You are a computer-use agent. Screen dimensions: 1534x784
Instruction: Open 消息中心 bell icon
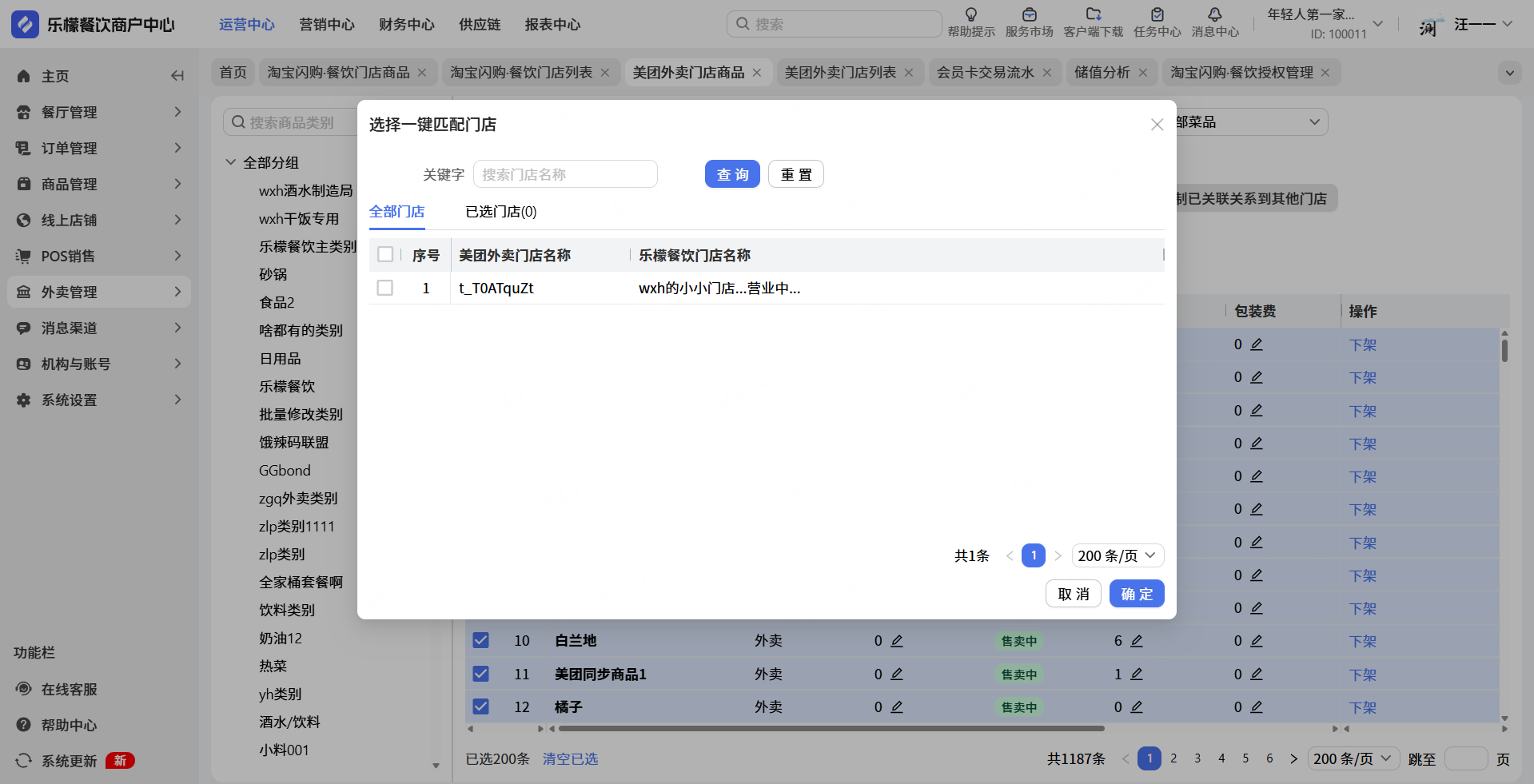coord(1214,14)
